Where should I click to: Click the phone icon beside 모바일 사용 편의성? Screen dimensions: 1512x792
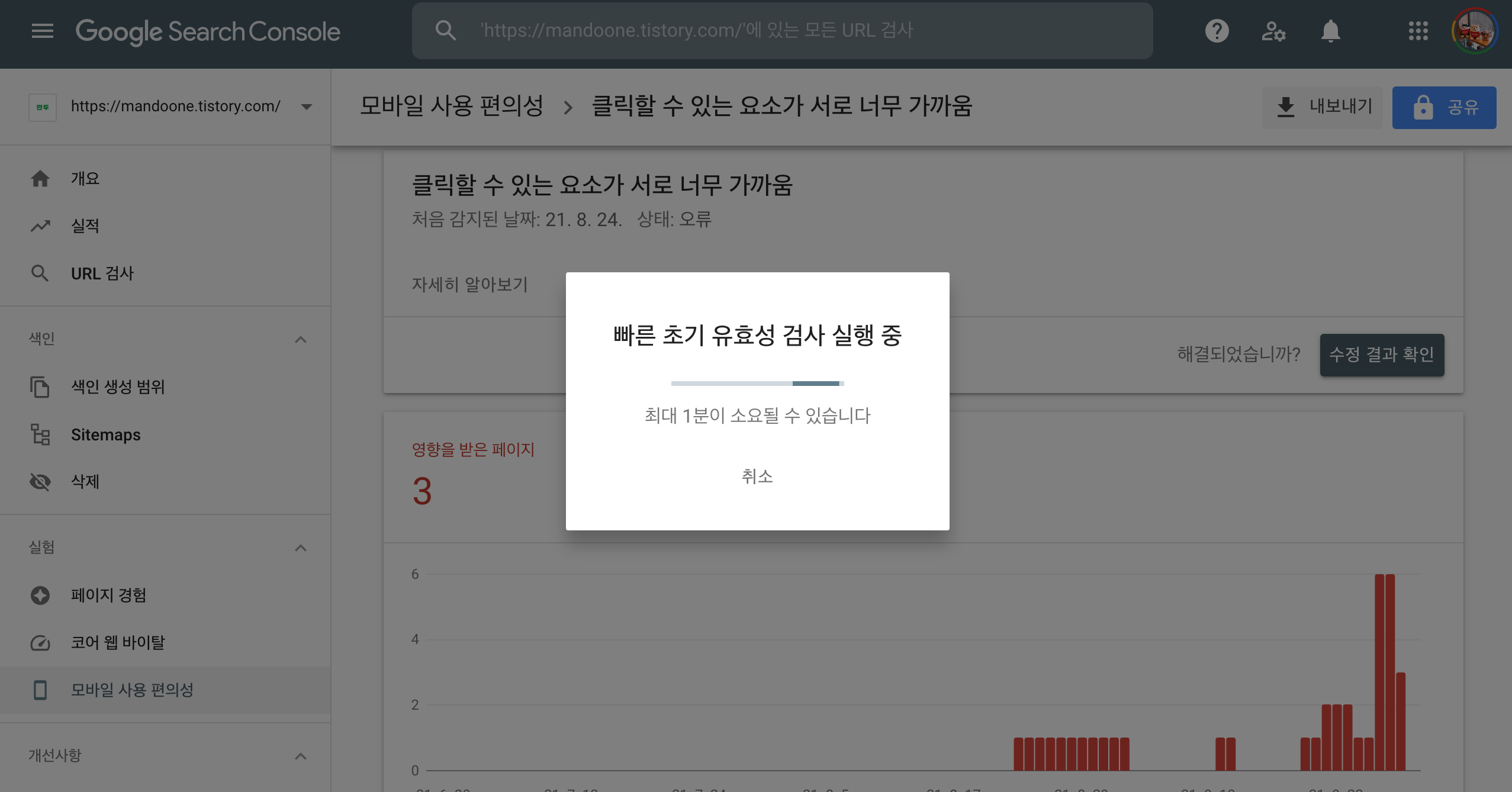[x=40, y=690]
